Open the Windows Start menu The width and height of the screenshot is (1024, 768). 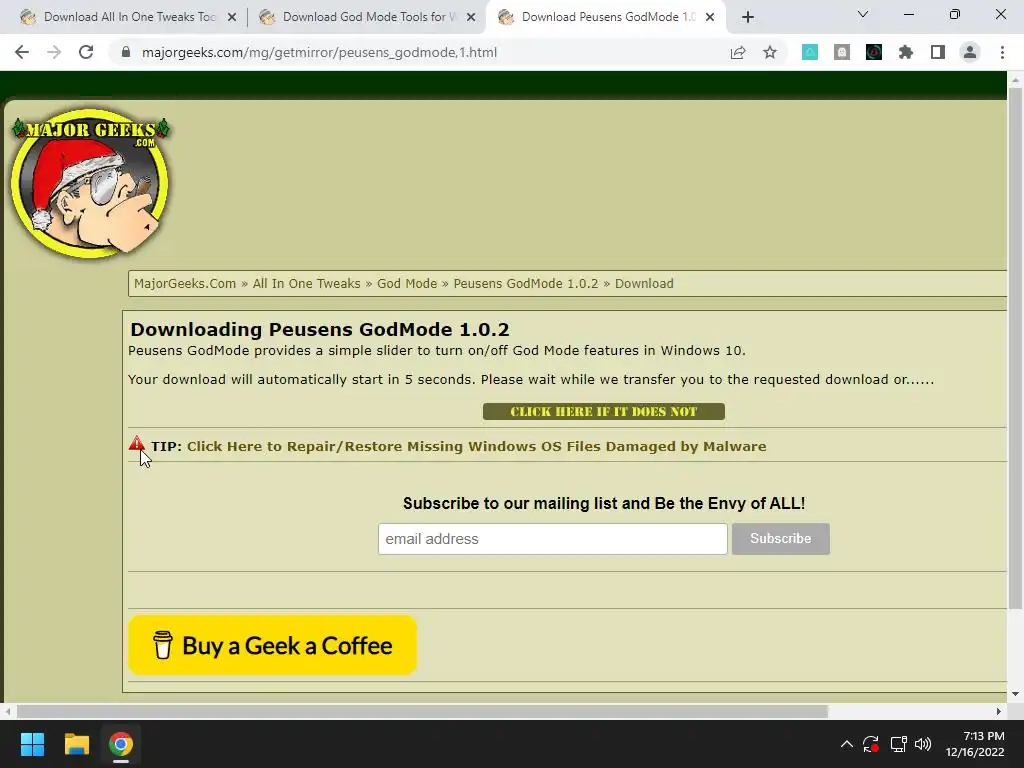(32, 744)
